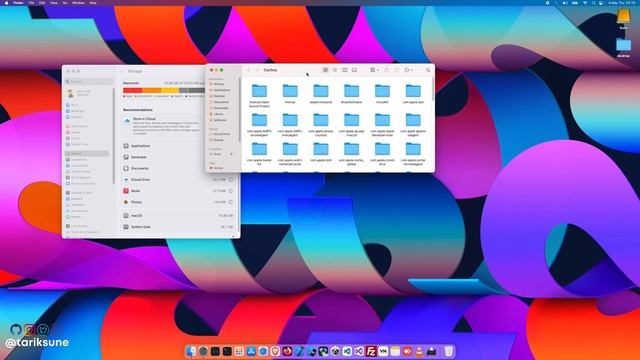Viewport: 640px width, 360px height.
Task: Click the red segment of the storage bar
Action: [x=132, y=90]
